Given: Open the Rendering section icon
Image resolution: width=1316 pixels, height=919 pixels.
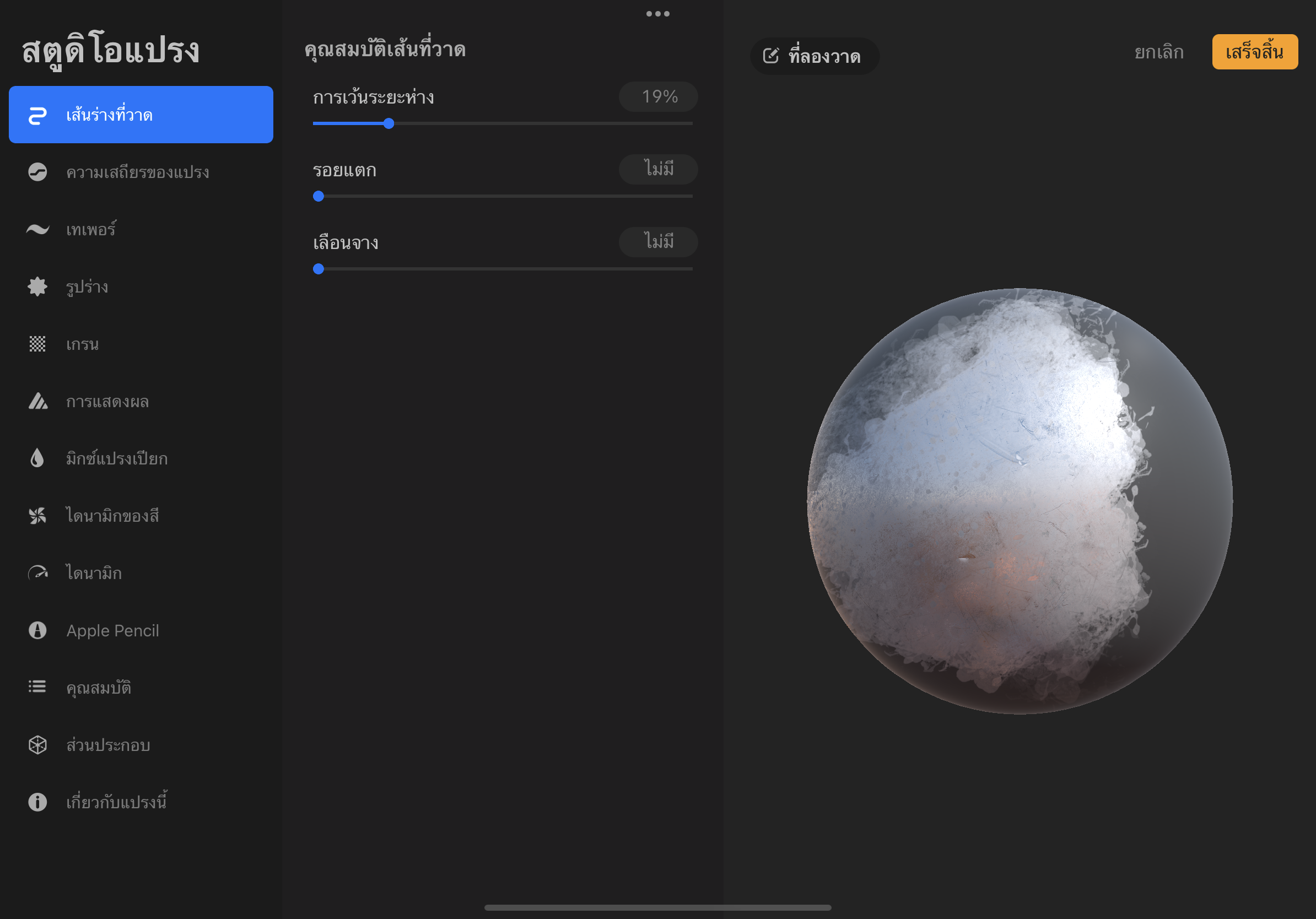Looking at the screenshot, I should pos(38,401).
